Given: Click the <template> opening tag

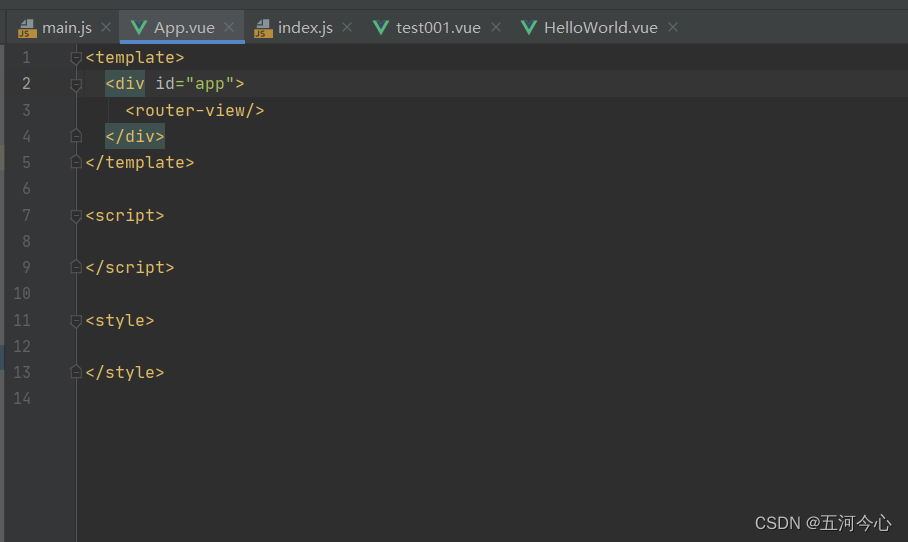Looking at the screenshot, I should pyautogui.click(x=134, y=57).
